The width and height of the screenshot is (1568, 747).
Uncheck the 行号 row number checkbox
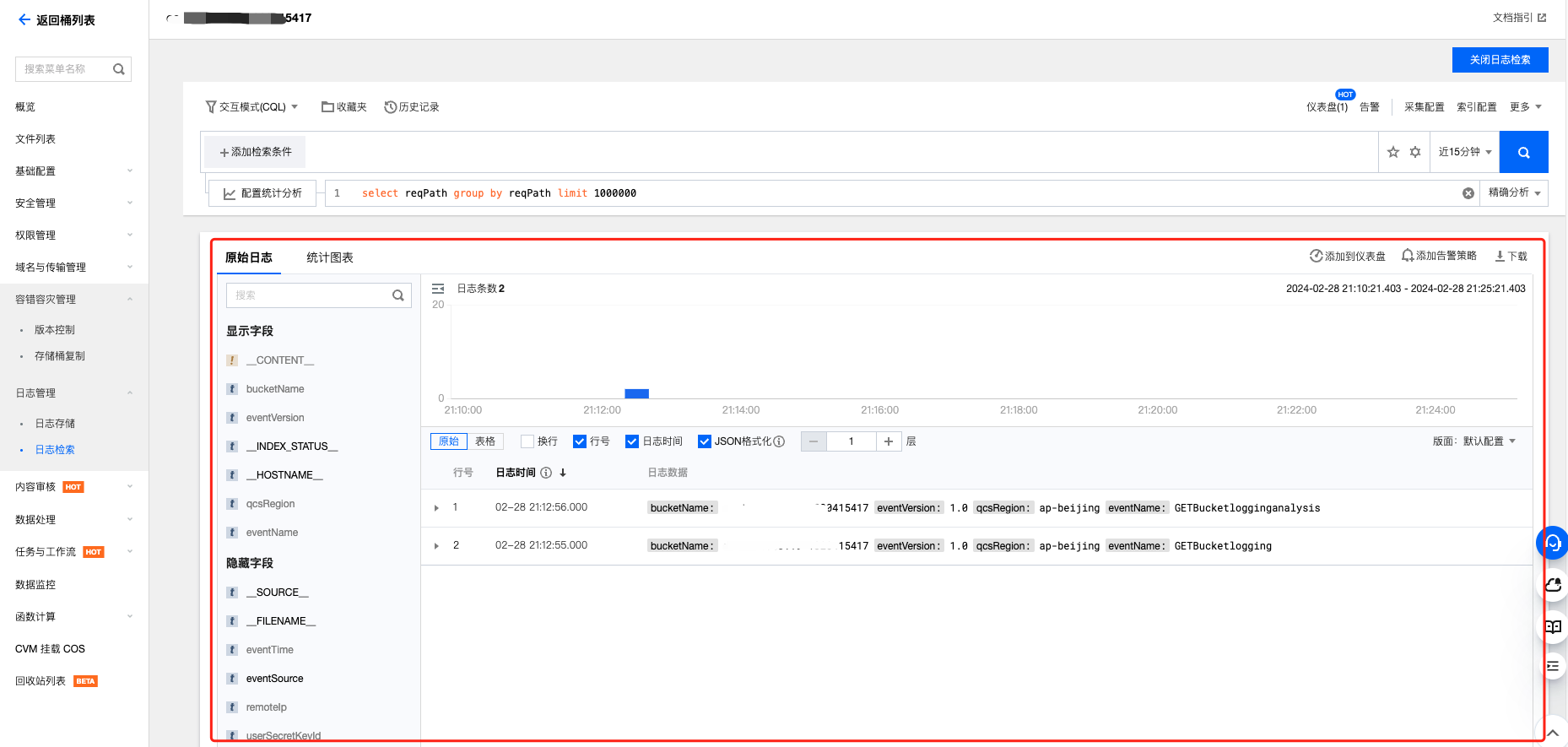click(x=580, y=441)
